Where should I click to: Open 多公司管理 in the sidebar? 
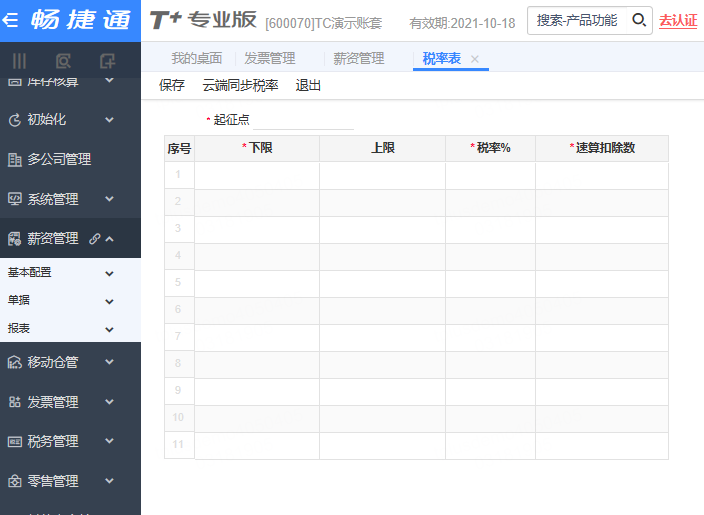click(59, 159)
